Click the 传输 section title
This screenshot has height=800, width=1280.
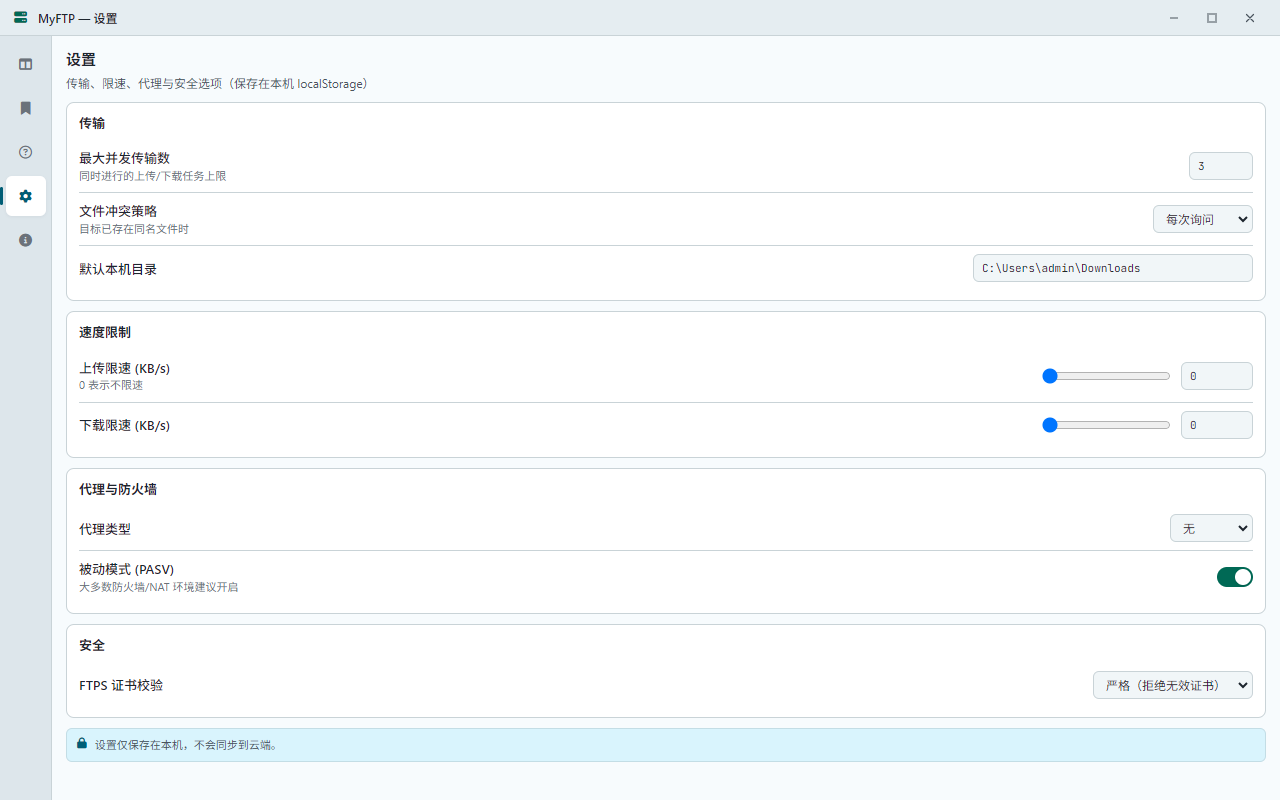click(92, 123)
